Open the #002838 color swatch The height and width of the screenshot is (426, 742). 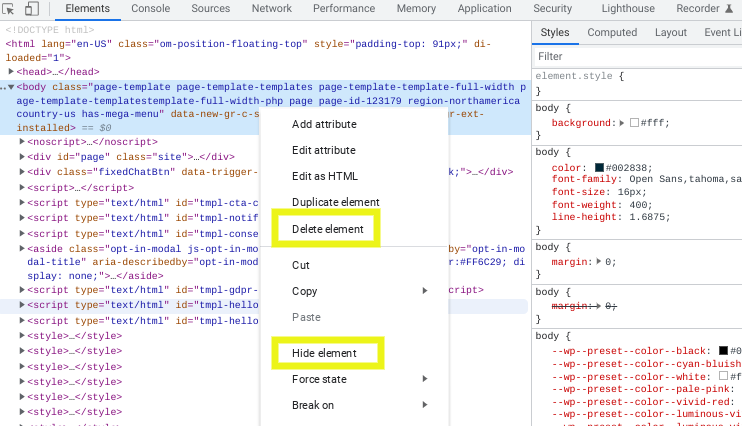click(599, 168)
